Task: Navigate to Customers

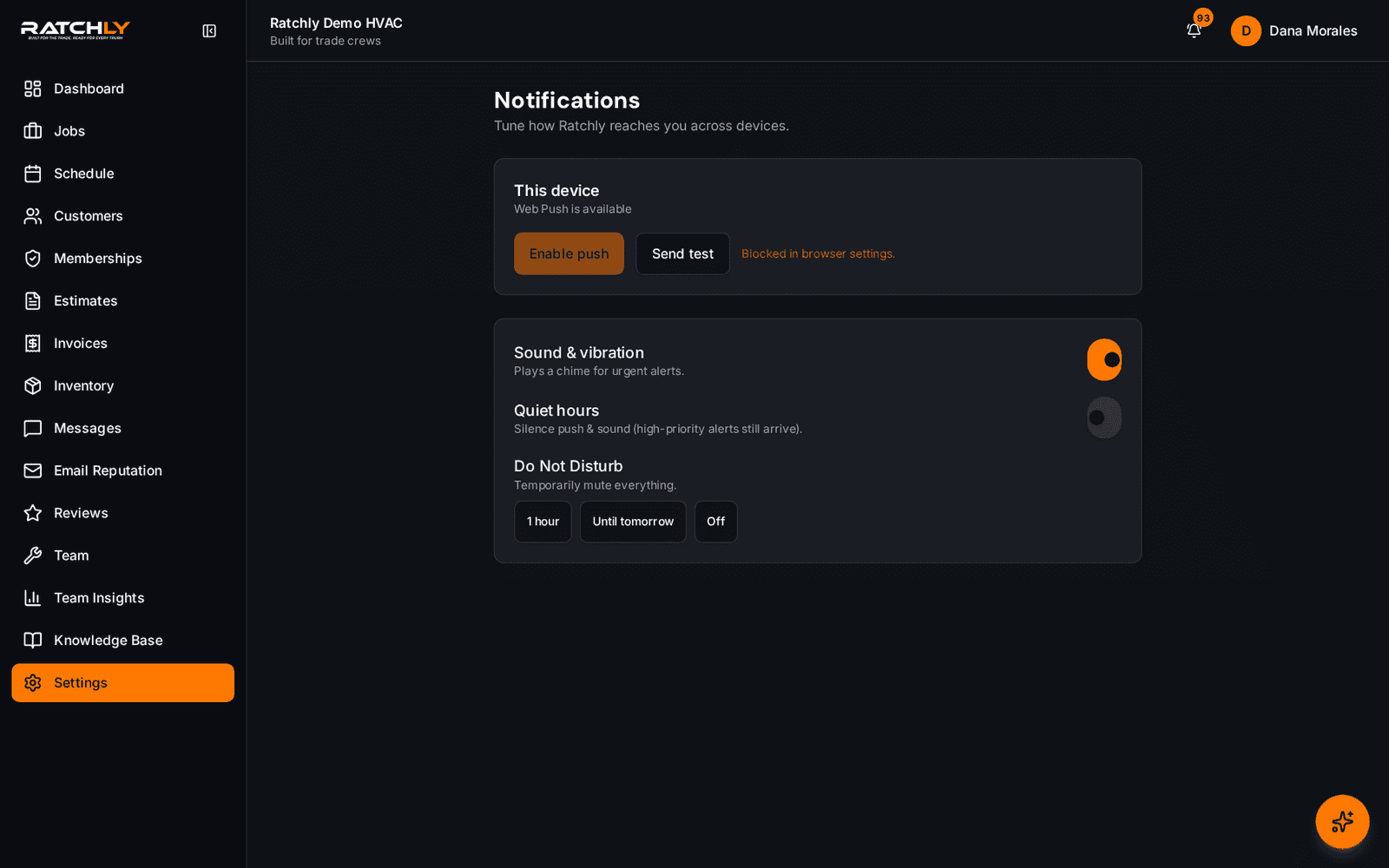Action: 122,216
